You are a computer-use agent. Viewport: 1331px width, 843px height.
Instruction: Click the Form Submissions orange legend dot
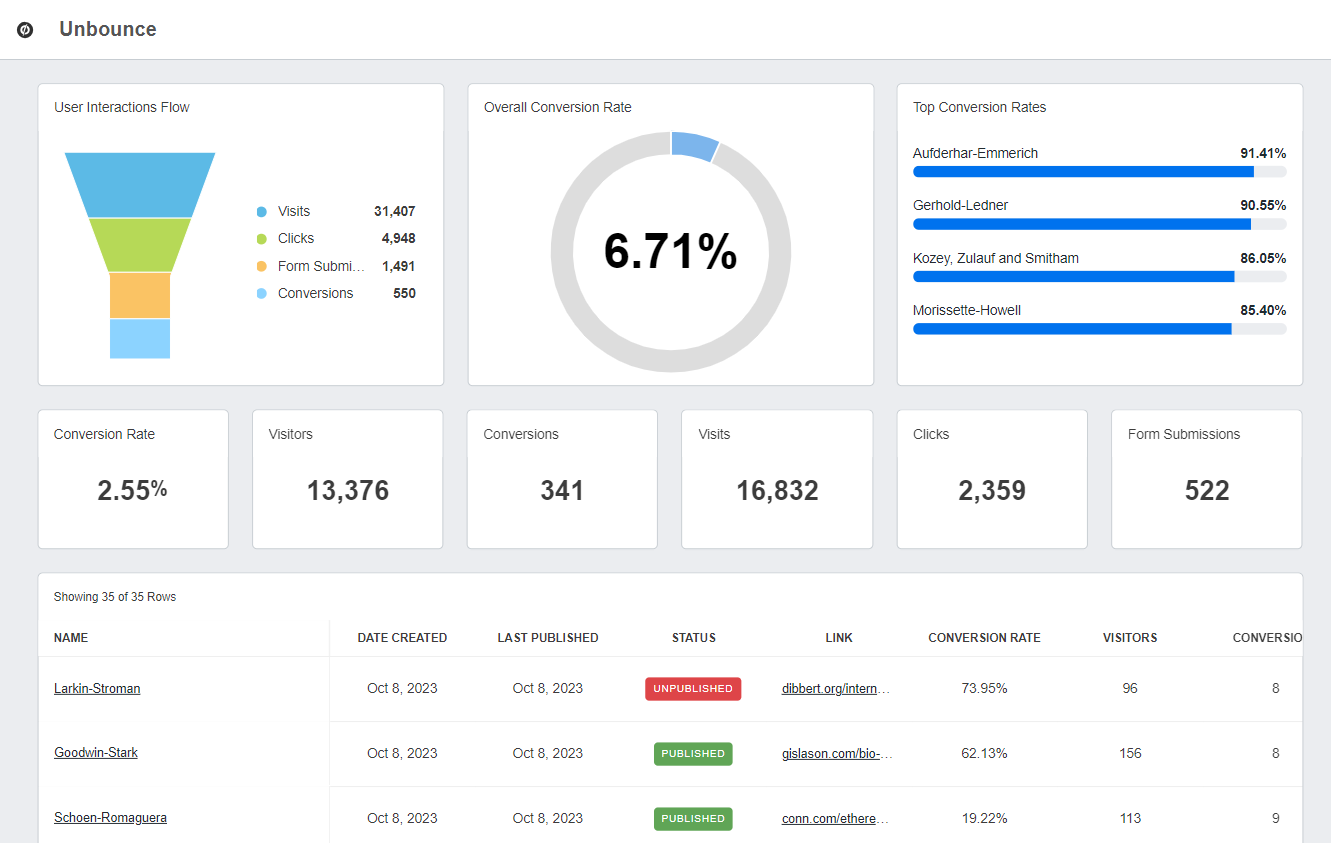262,267
